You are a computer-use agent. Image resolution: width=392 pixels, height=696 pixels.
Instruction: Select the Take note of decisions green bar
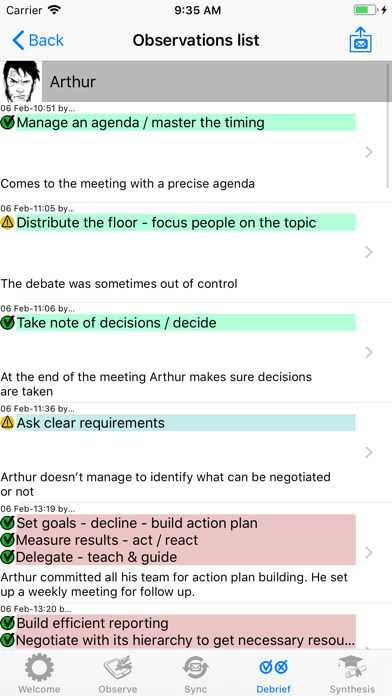[186, 323]
